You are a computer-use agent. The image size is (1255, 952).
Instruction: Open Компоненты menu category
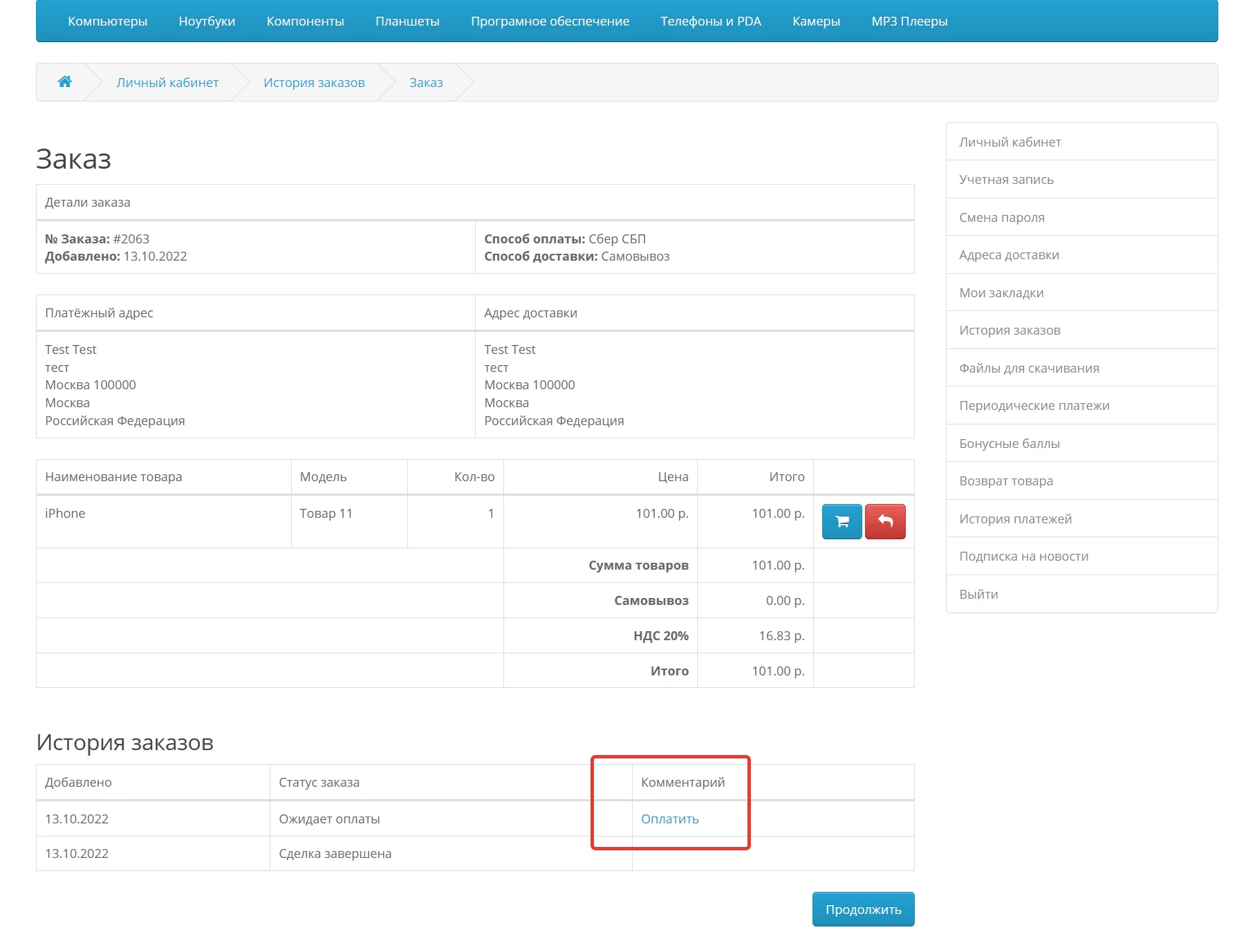point(305,21)
